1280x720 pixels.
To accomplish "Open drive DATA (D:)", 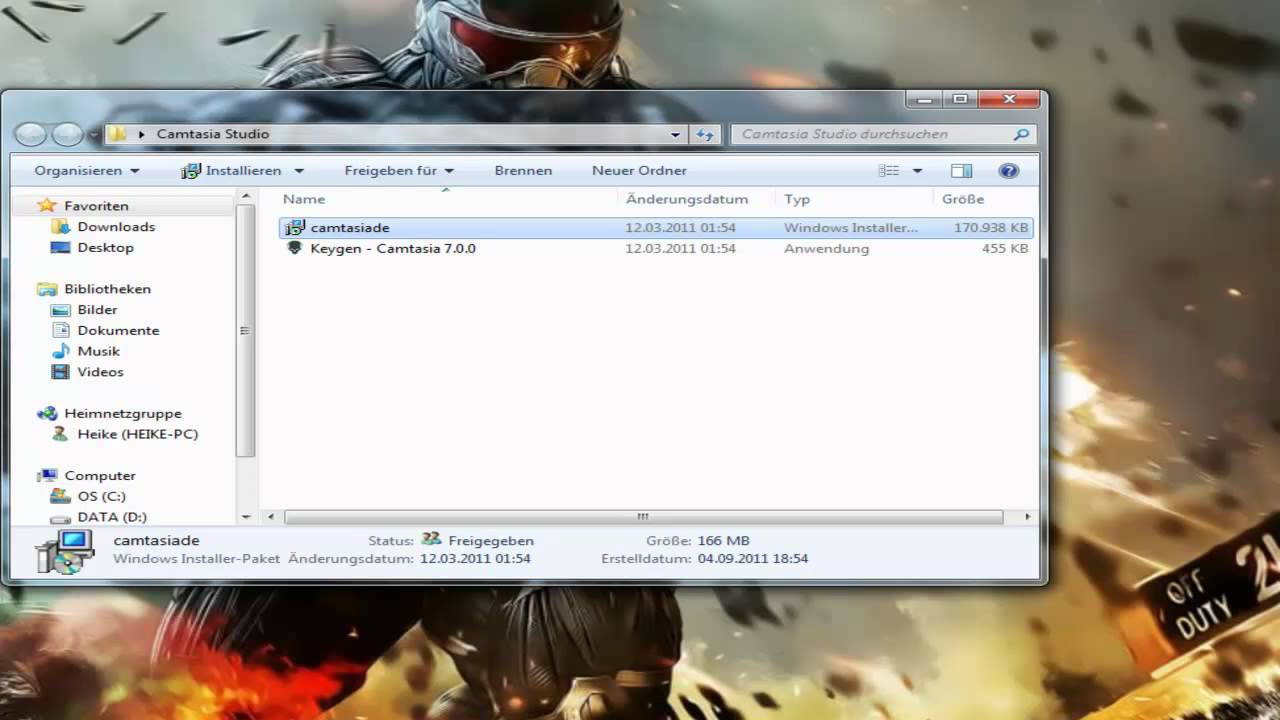I will coord(112,517).
